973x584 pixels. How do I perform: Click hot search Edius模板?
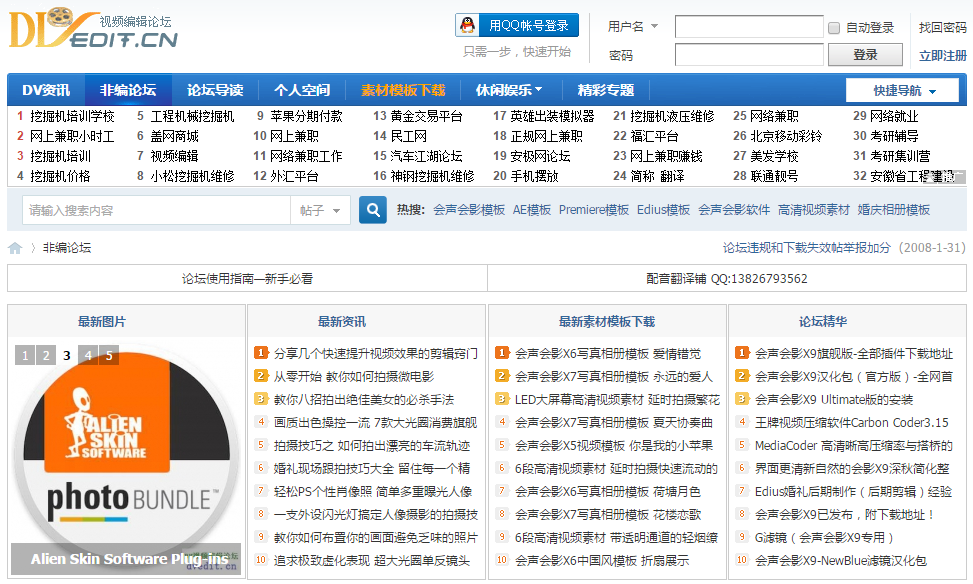click(x=663, y=210)
